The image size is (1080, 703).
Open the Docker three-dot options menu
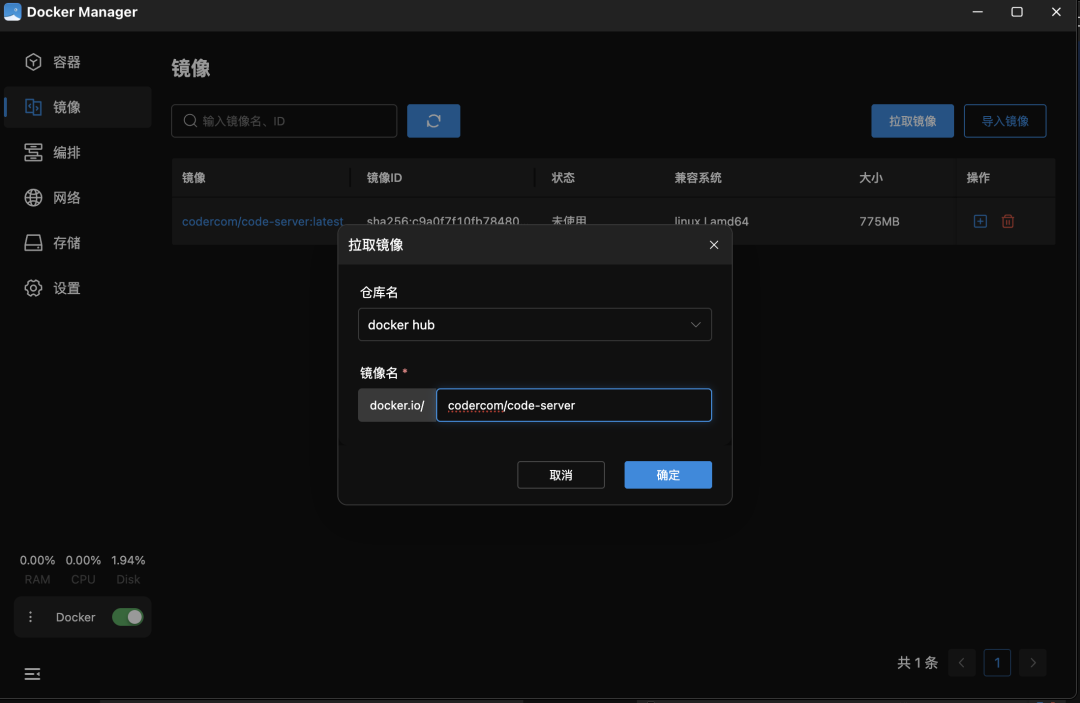(30, 617)
